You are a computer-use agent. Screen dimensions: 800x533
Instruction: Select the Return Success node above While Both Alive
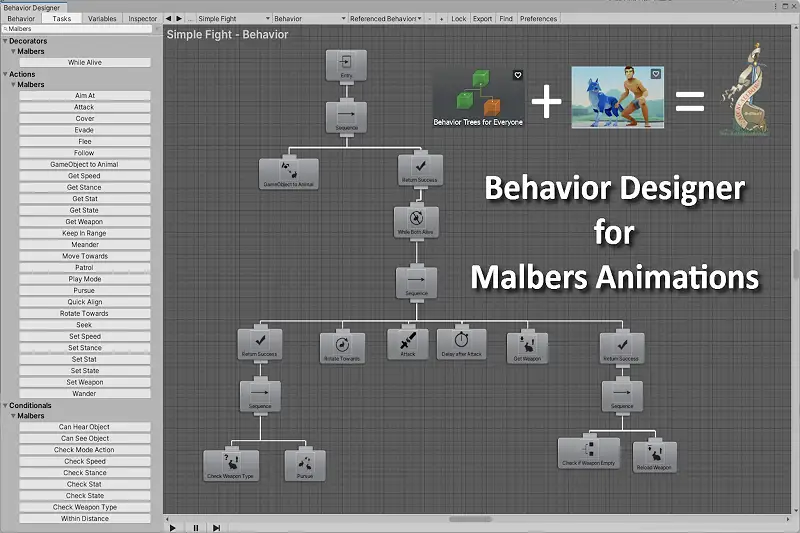tap(420, 170)
